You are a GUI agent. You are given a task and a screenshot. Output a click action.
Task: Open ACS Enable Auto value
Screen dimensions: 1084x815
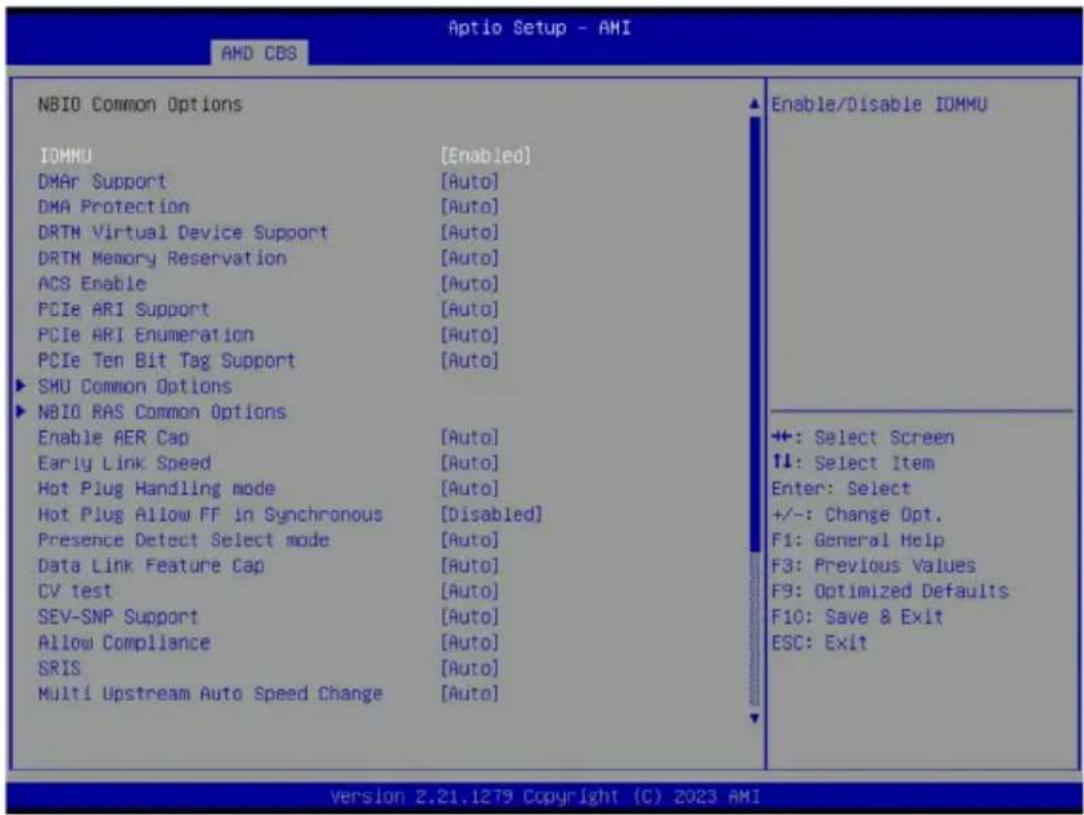pyautogui.click(x=469, y=283)
